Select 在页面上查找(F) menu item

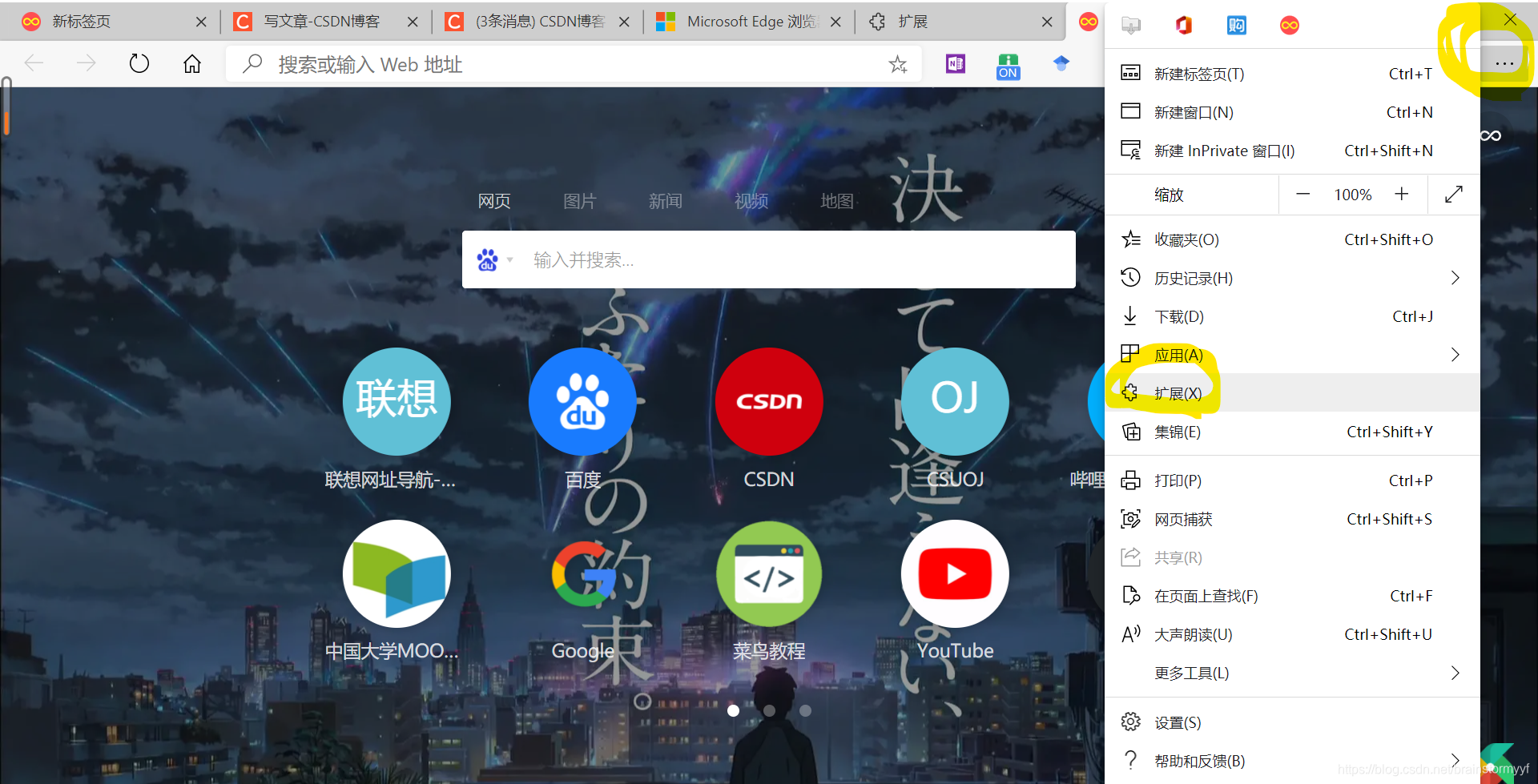tap(1292, 596)
